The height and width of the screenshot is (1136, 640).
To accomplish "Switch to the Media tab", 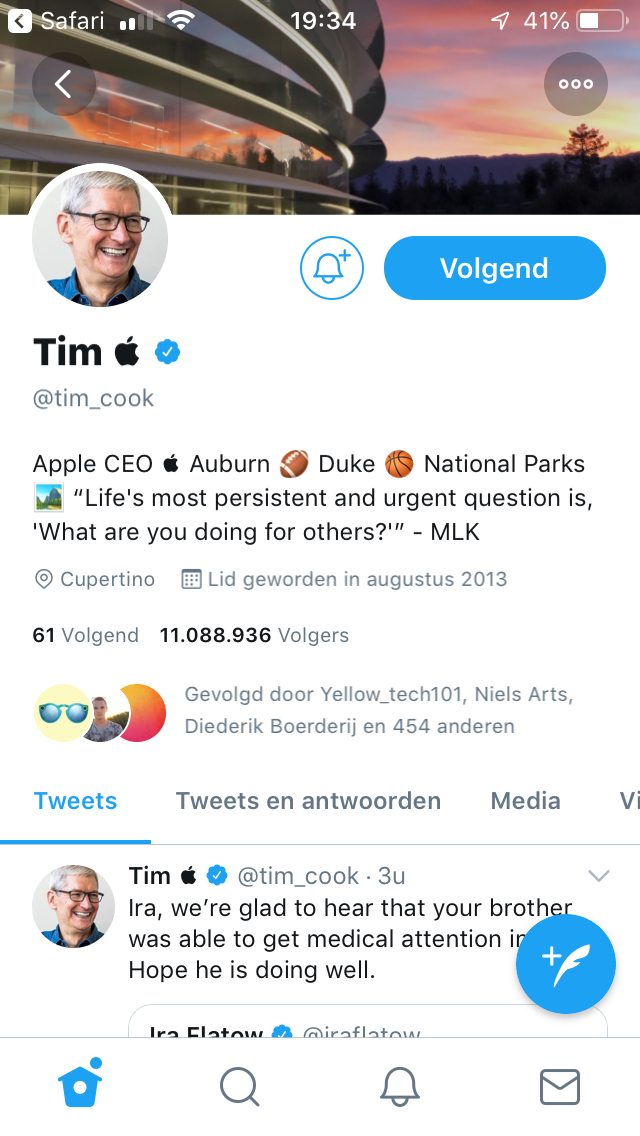I will click(525, 800).
